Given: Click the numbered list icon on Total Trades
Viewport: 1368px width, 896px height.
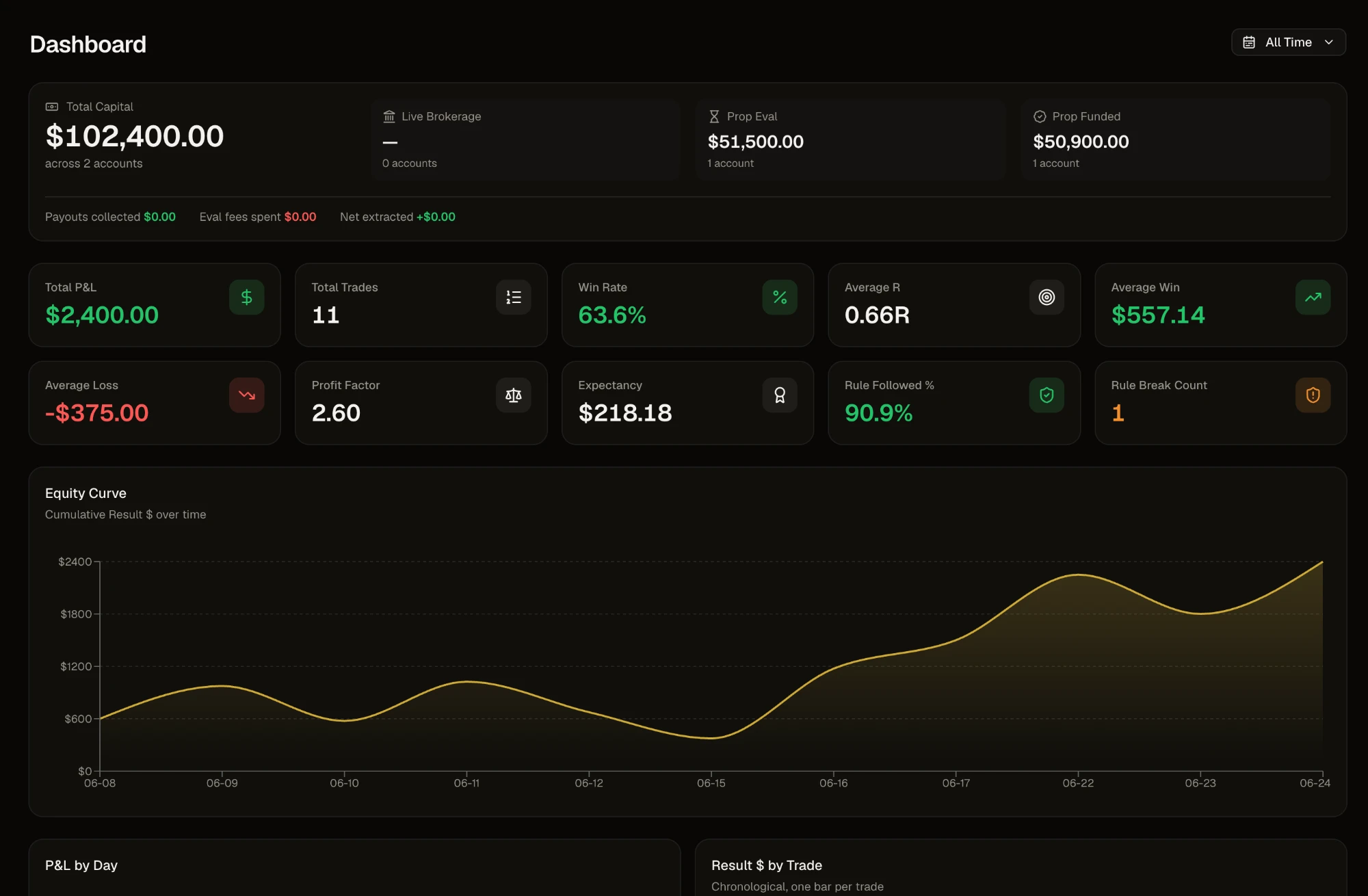Looking at the screenshot, I should 514,298.
